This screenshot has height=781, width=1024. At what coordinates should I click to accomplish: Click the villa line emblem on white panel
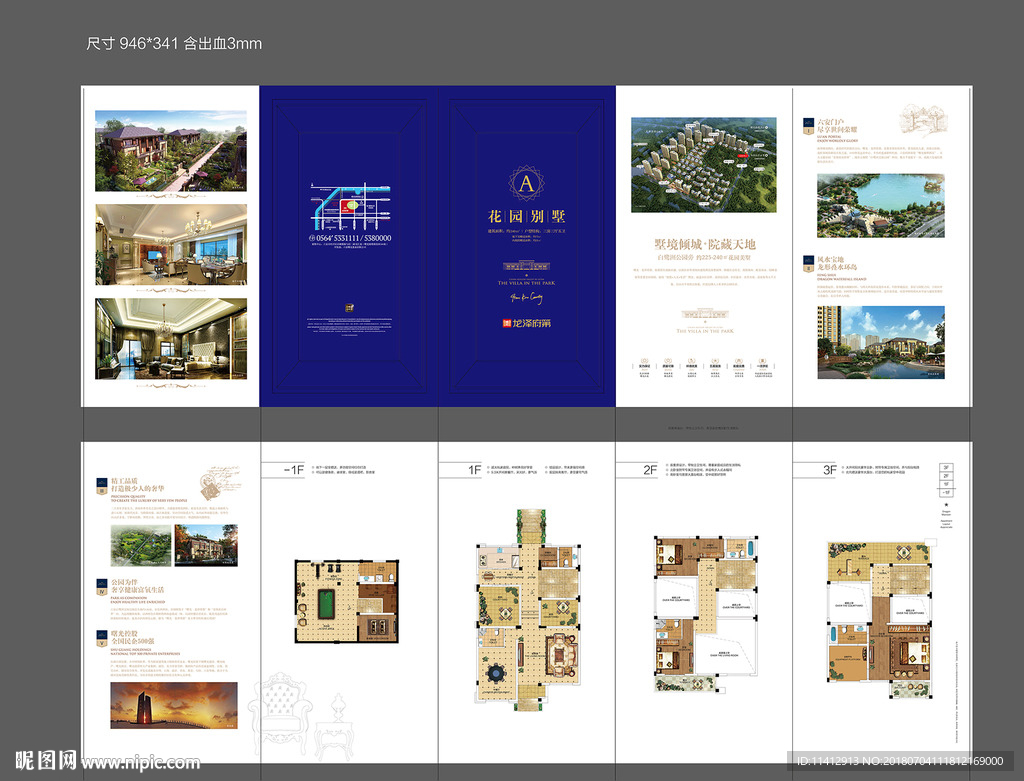[704, 314]
